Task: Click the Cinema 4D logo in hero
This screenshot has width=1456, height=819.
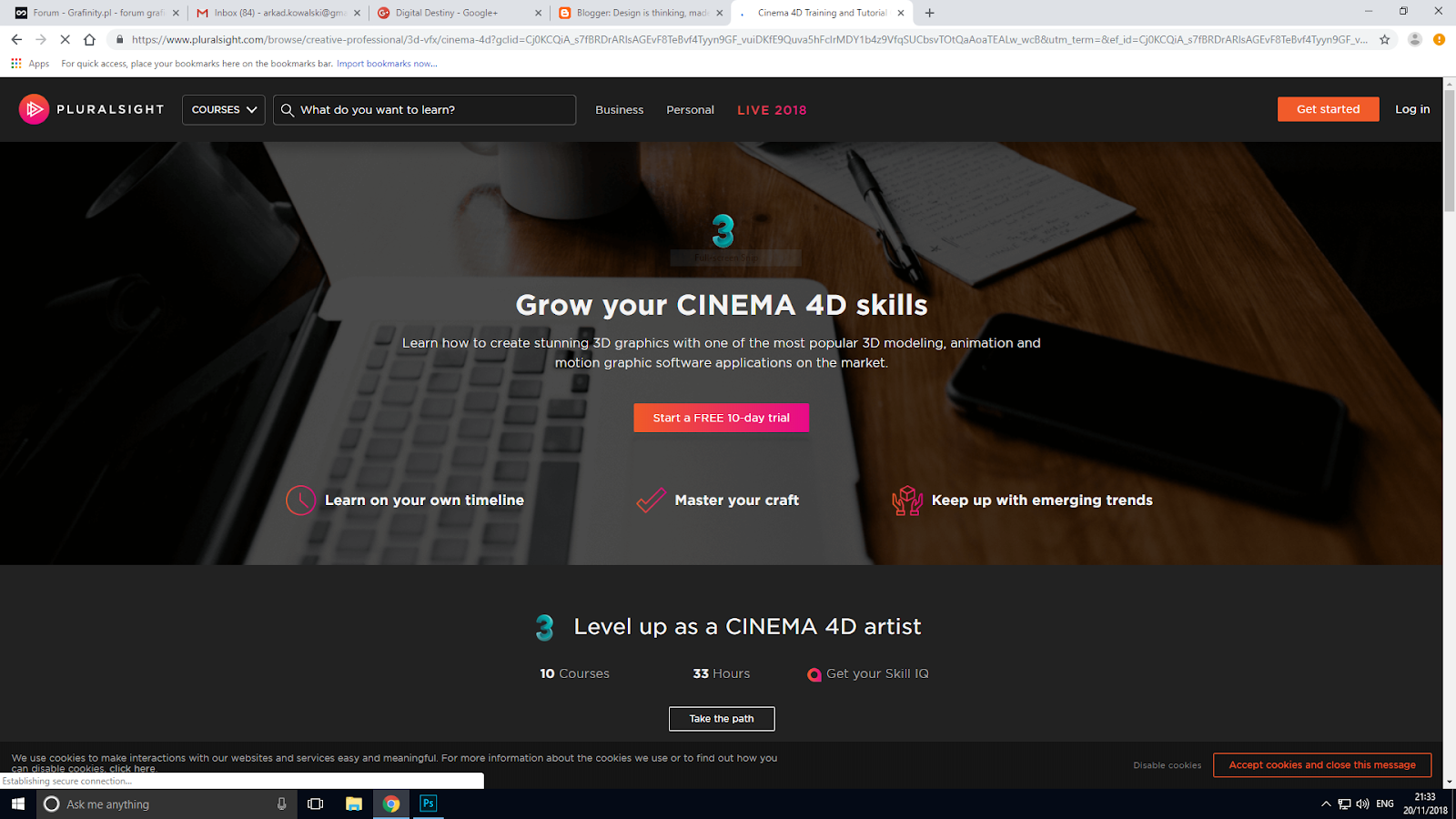Action: click(723, 231)
